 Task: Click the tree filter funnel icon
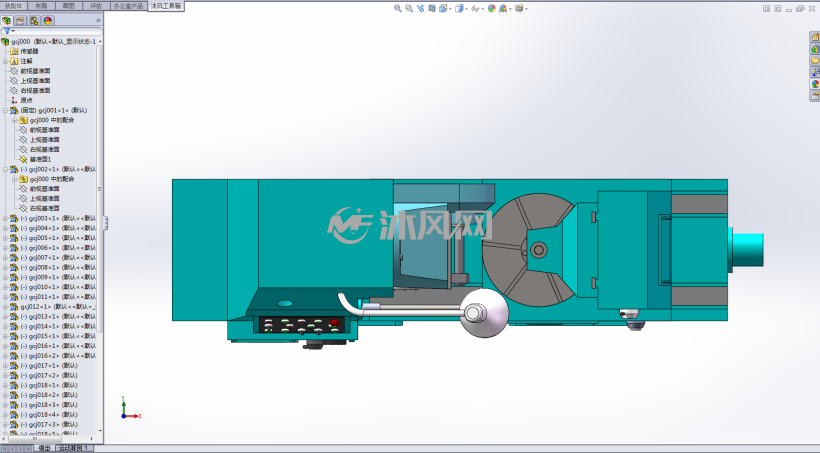[x=7, y=31]
